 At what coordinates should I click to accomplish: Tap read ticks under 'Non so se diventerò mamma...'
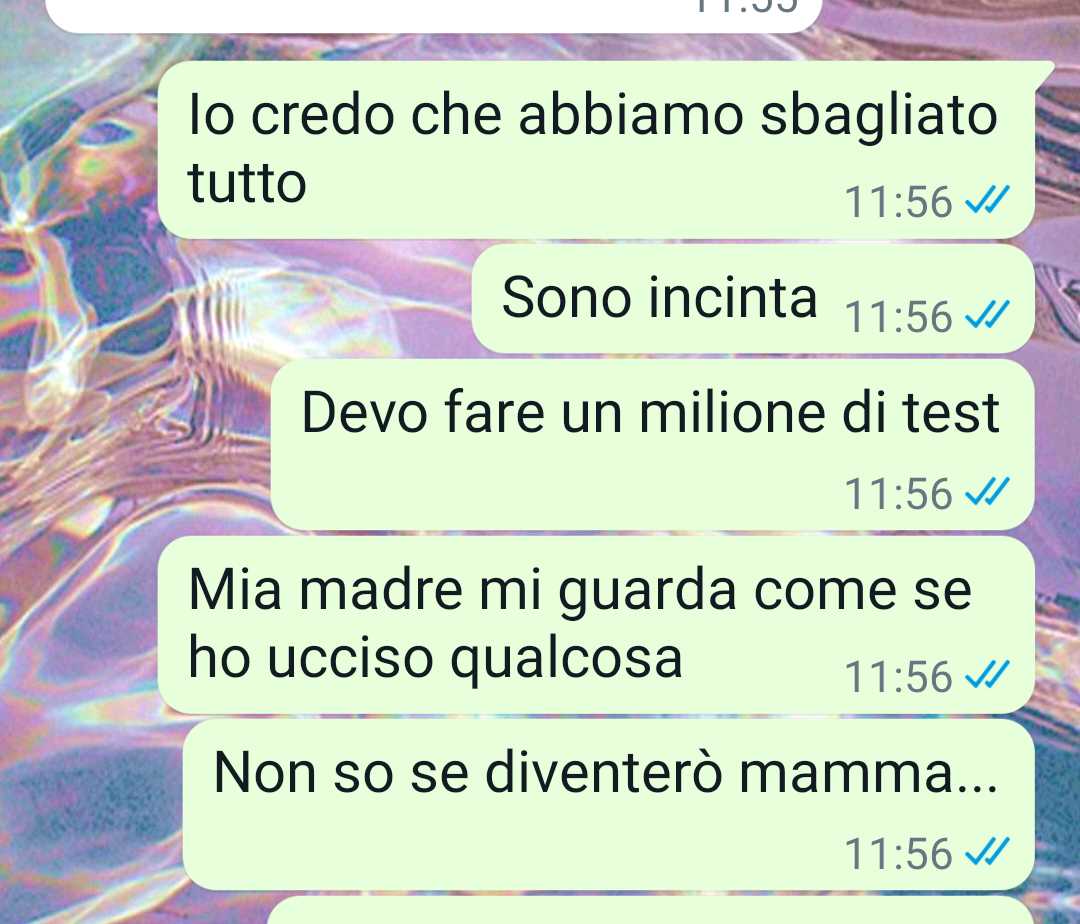(987, 852)
